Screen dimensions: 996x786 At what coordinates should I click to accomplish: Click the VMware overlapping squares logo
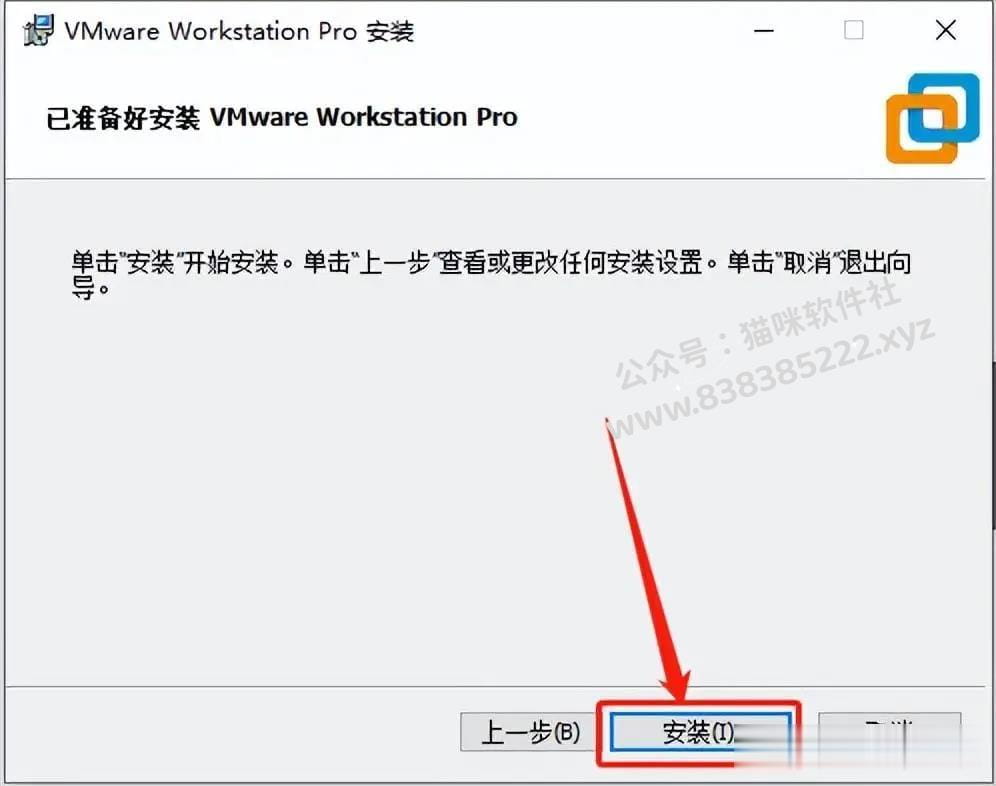[x=933, y=118]
